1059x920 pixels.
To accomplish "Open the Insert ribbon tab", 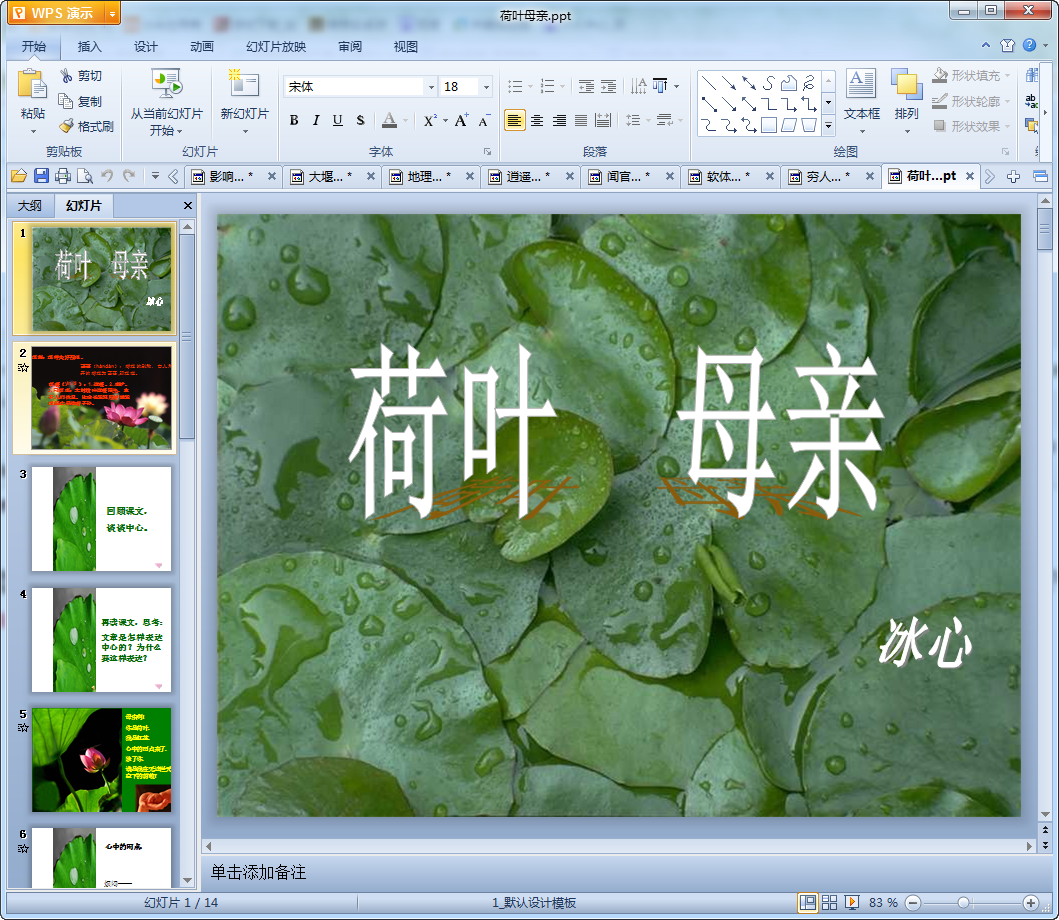I will point(89,47).
